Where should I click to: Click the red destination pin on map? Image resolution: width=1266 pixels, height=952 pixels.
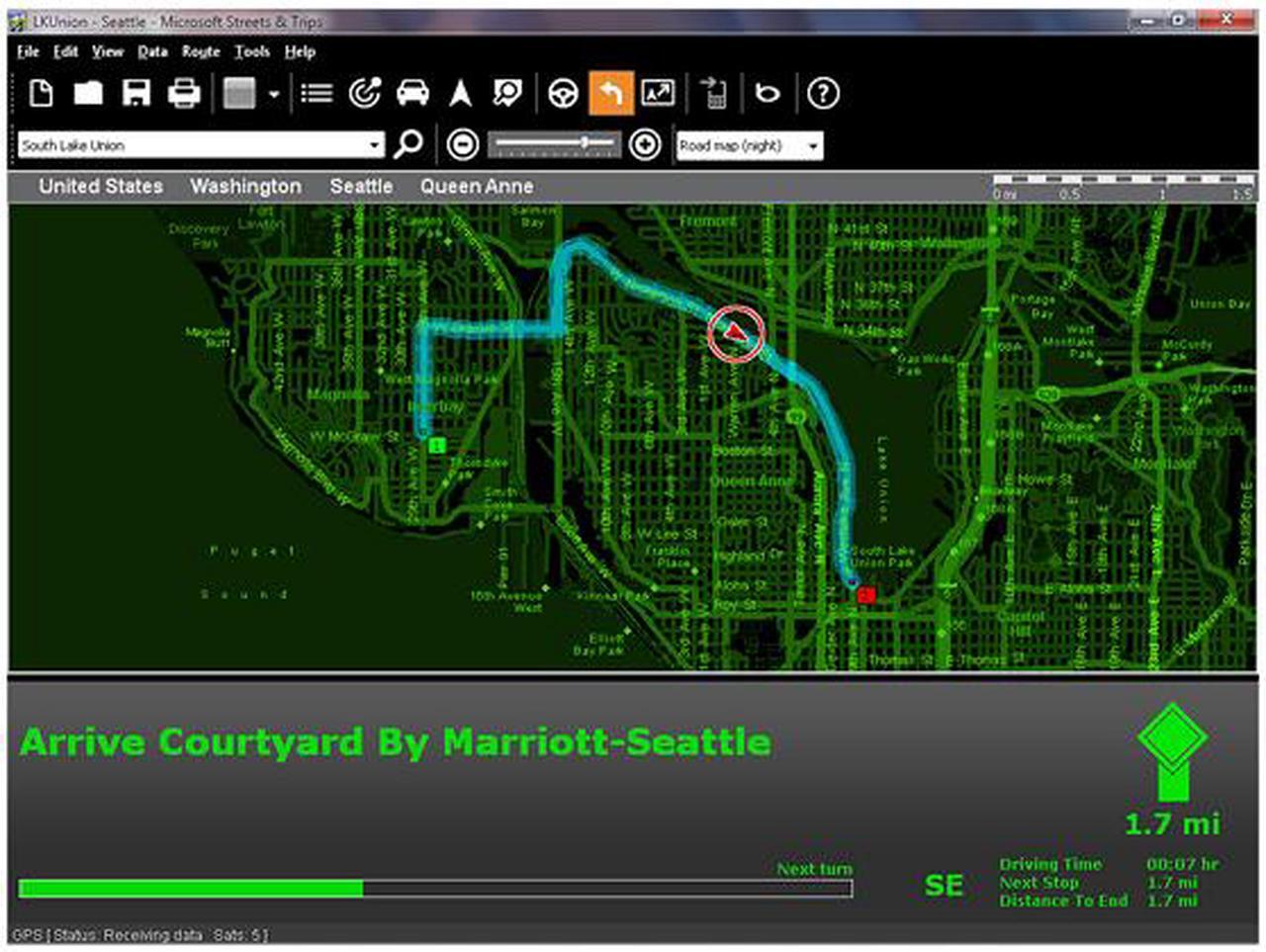pyautogui.click(x=866, y=594)
